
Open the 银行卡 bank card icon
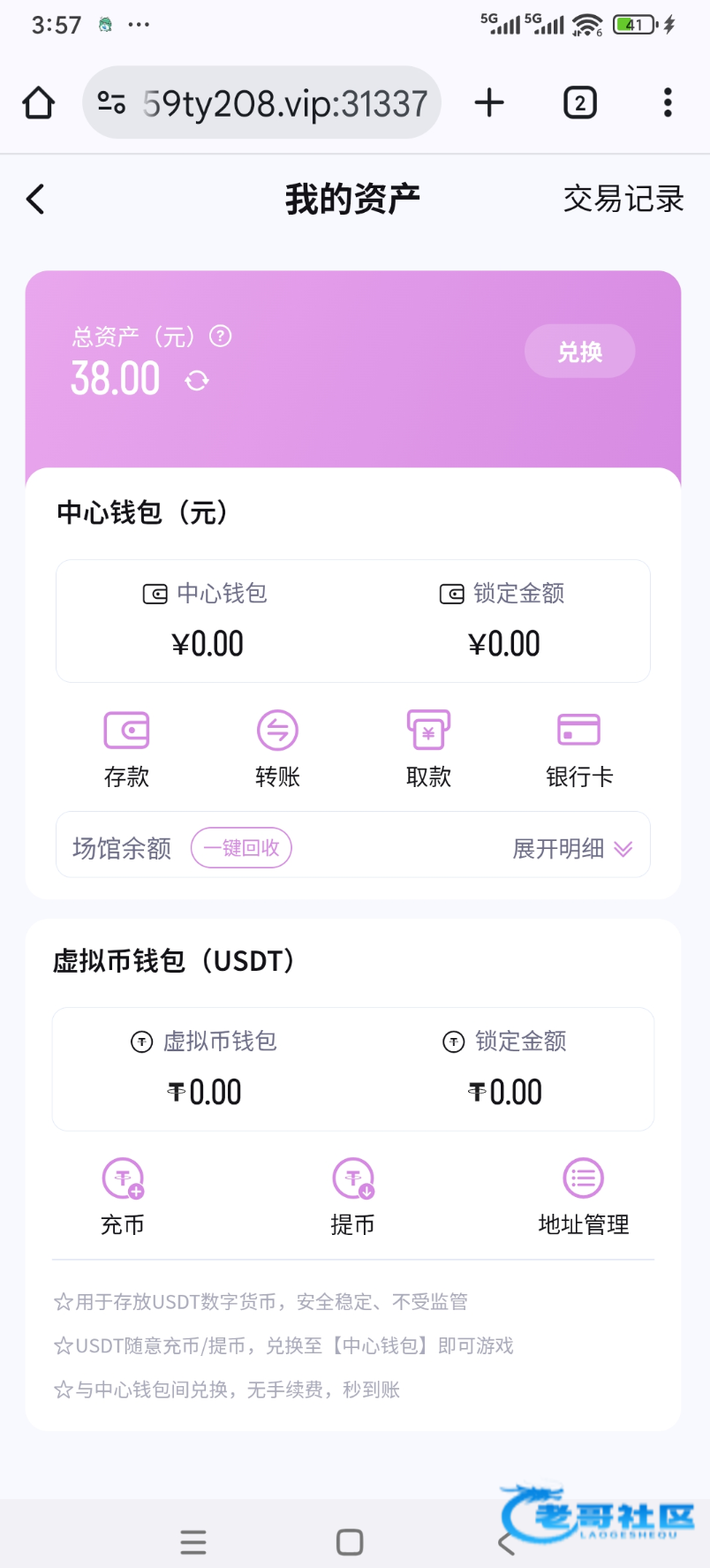click(x=579, y=731)
